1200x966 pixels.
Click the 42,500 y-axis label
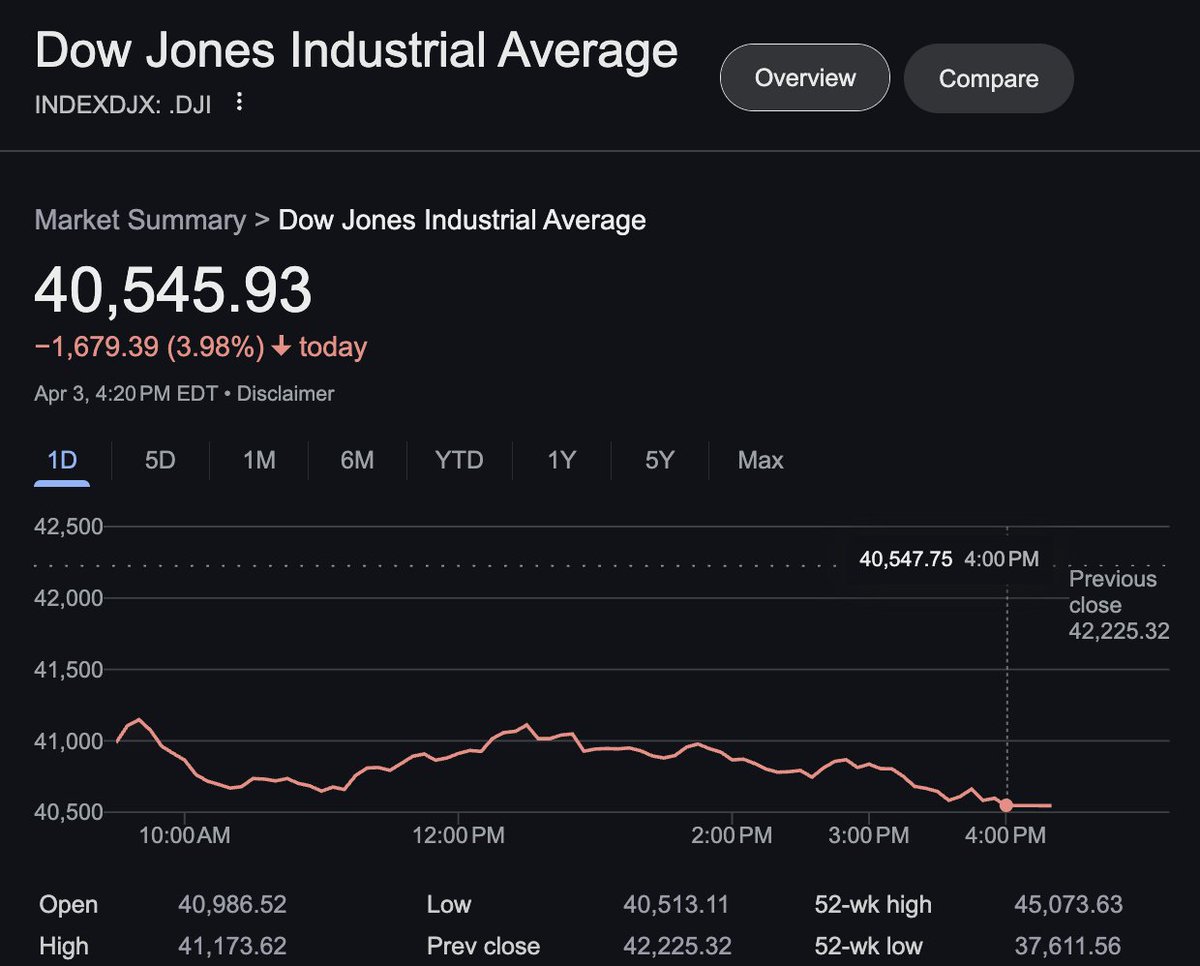point(69,527)
